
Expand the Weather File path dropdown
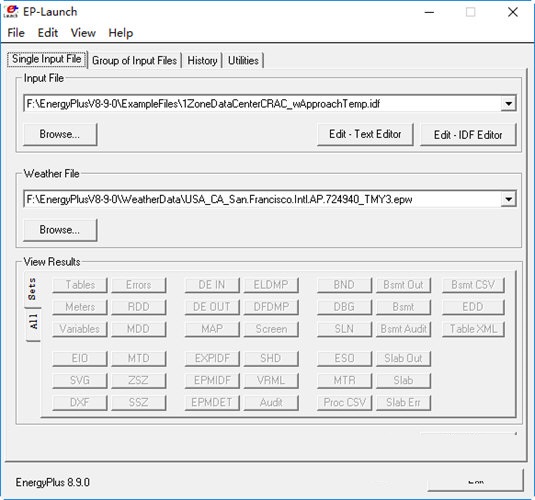508,199
